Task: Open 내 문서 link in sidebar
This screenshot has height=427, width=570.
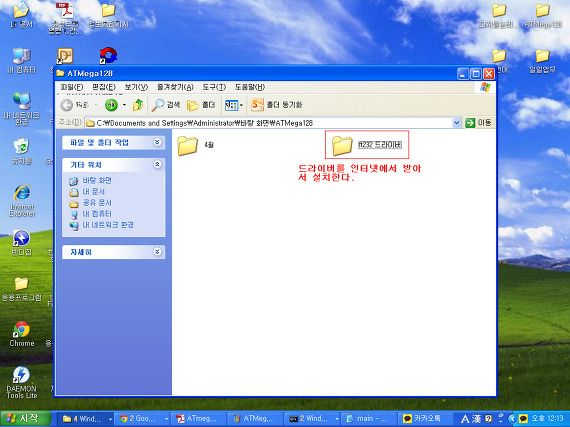Action: (87, 192)
